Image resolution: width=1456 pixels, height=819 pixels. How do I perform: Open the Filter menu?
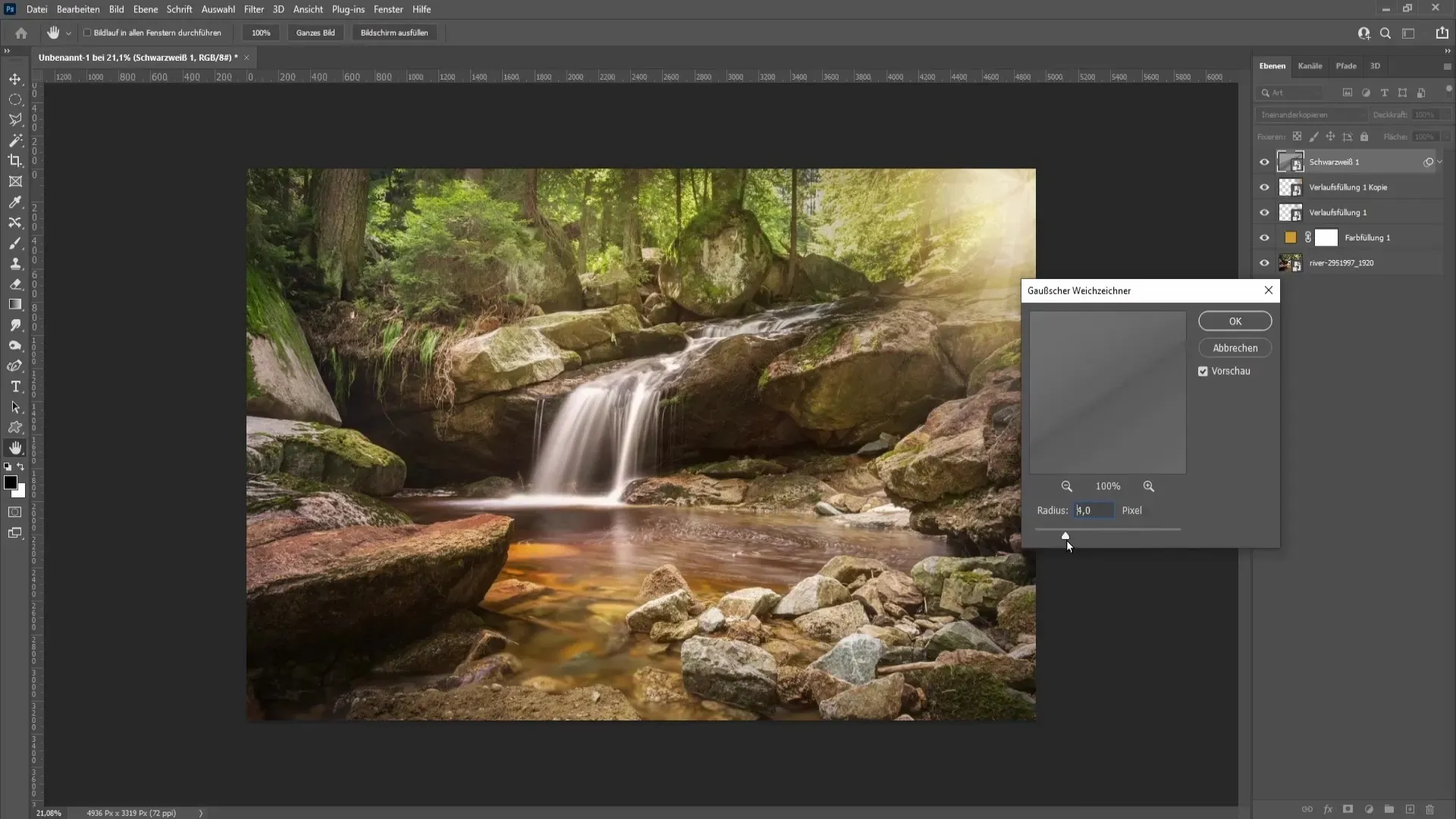(253, 9)
